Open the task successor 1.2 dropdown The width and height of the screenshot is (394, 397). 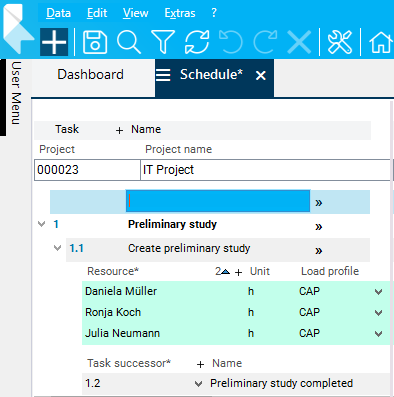pyautogui.click(x=198, y=384)
